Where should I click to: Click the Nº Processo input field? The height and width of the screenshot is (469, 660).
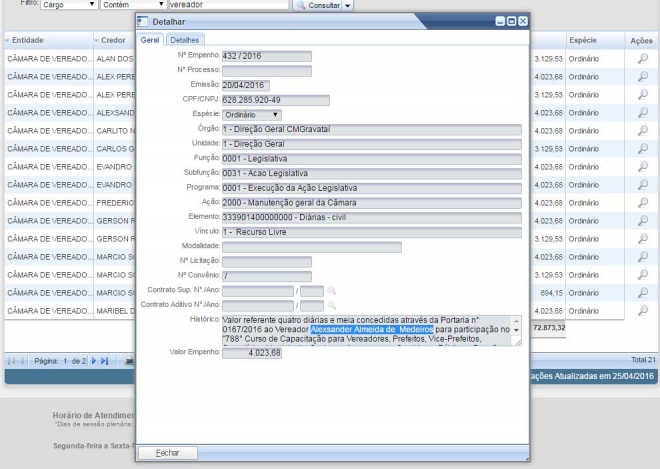(266, 71)
